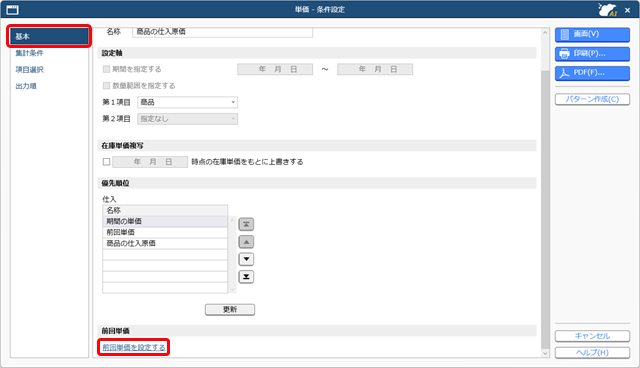Select 期間の単価 row in priority list
Viewport: 640px width, 368px height.
pyautogui.click(x=165, y=221)
